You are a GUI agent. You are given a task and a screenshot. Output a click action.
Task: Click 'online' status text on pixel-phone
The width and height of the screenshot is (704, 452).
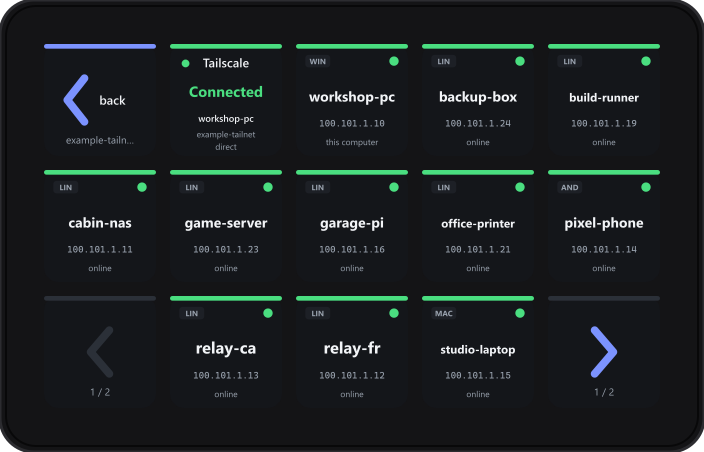point(604,268)
